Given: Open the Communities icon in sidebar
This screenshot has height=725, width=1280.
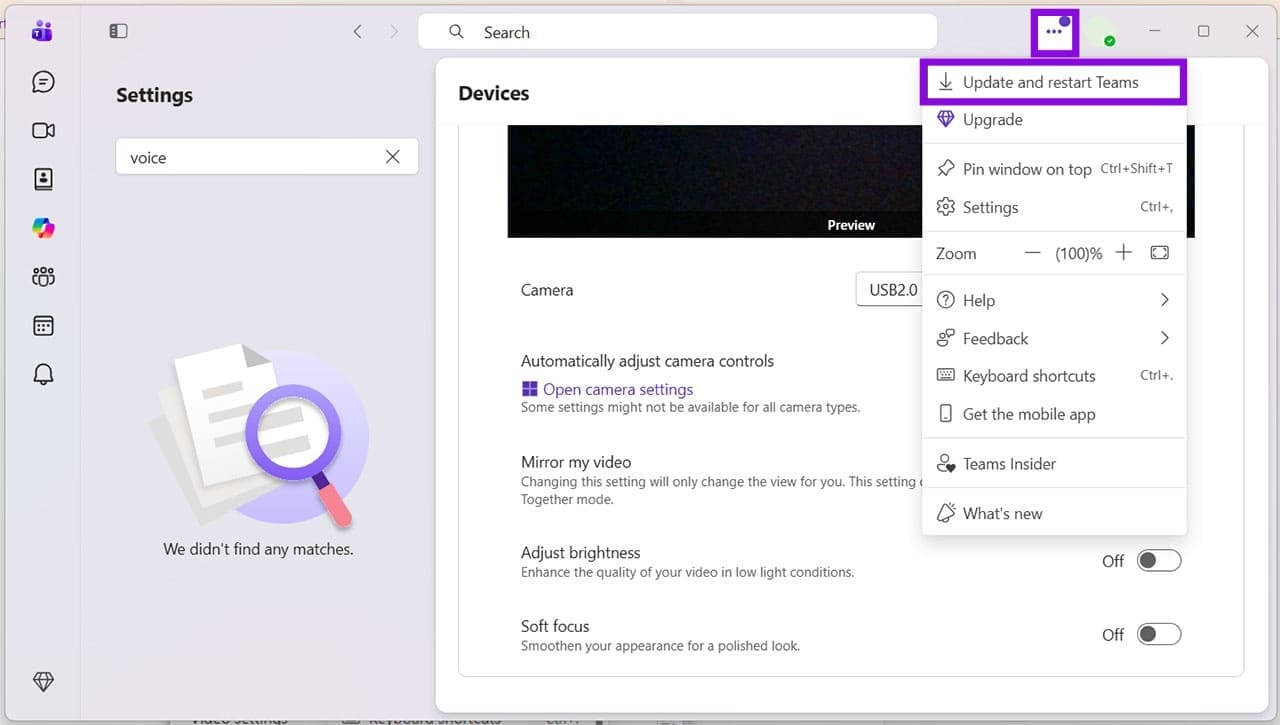Looking at the screenshot, I should [x=43, y=277].
